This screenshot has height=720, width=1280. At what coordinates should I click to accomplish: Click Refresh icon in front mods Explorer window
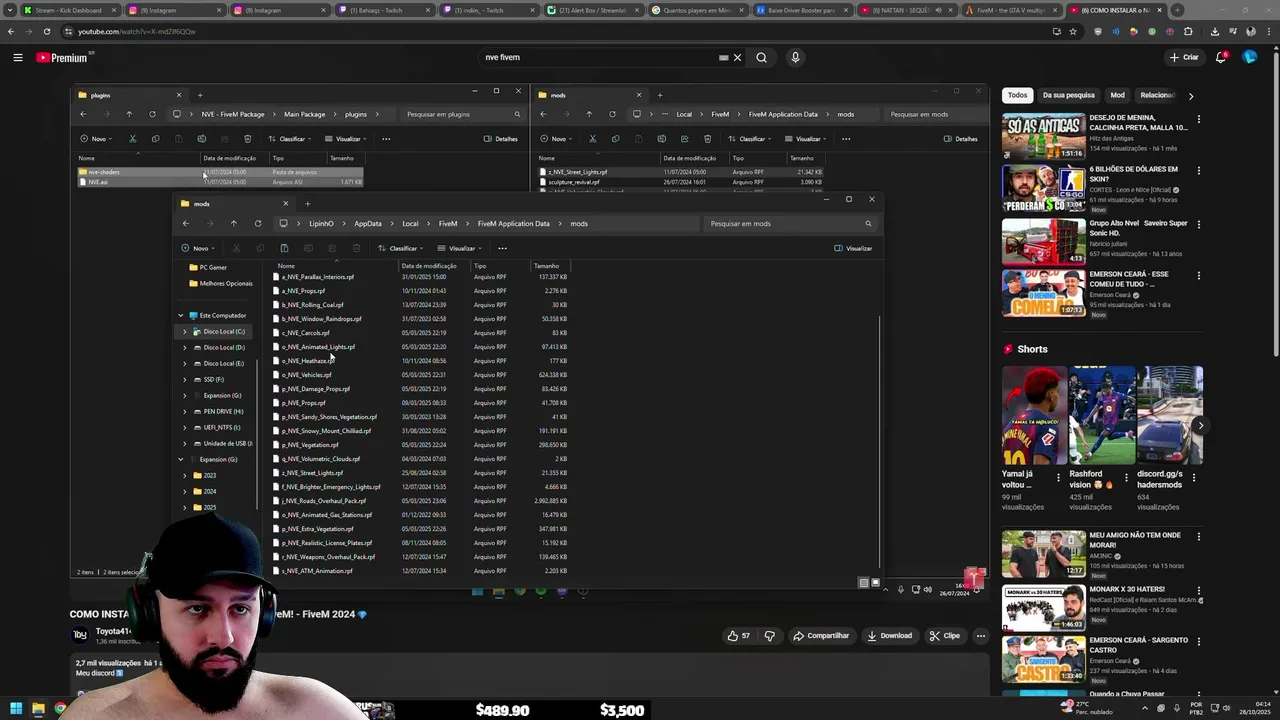pos(258,223)
